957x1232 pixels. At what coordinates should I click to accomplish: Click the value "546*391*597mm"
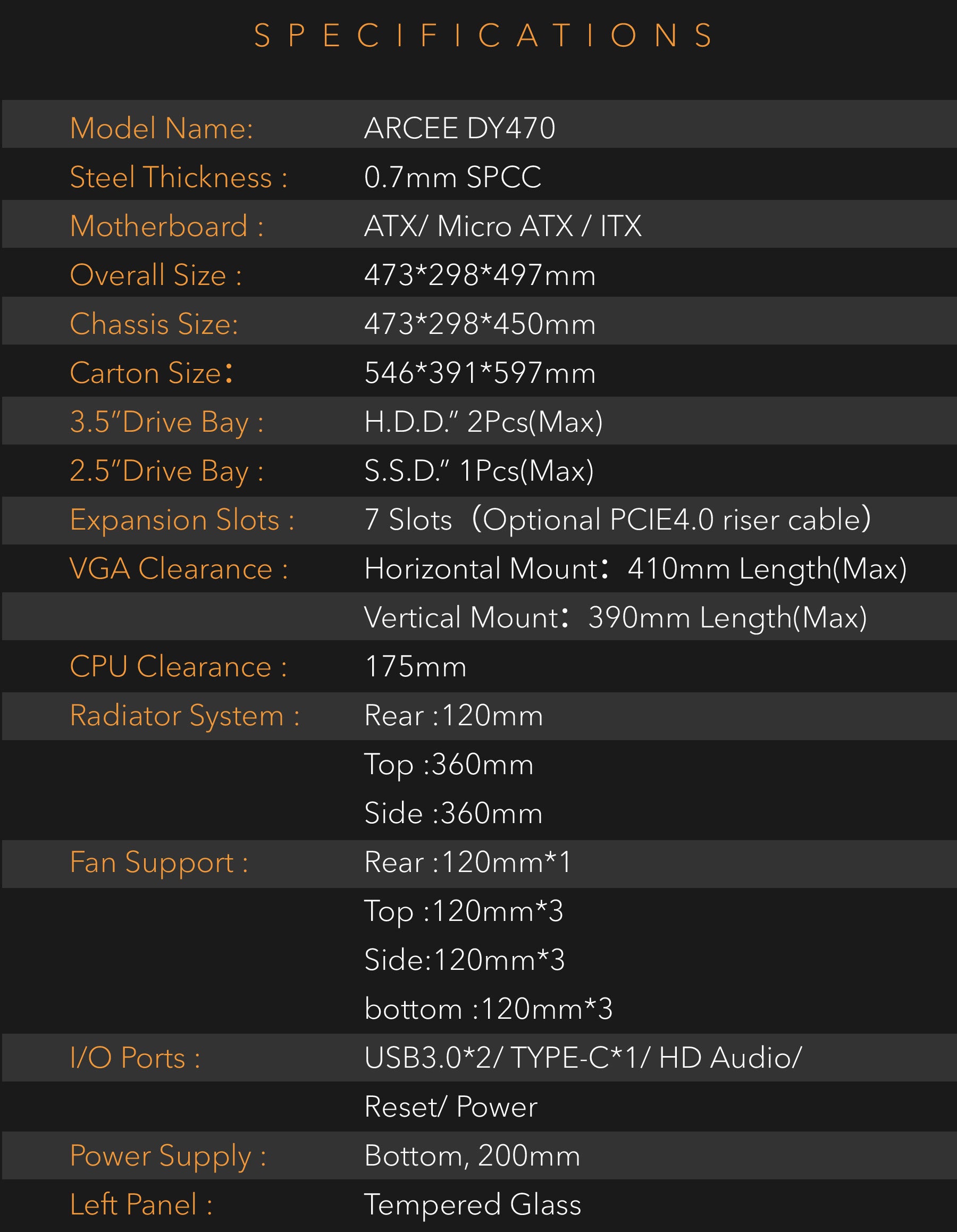point(480,373)
